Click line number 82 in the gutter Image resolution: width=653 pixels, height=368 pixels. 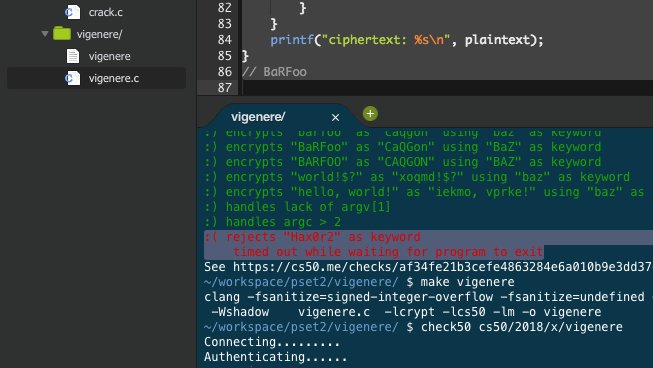coord(224,7)
